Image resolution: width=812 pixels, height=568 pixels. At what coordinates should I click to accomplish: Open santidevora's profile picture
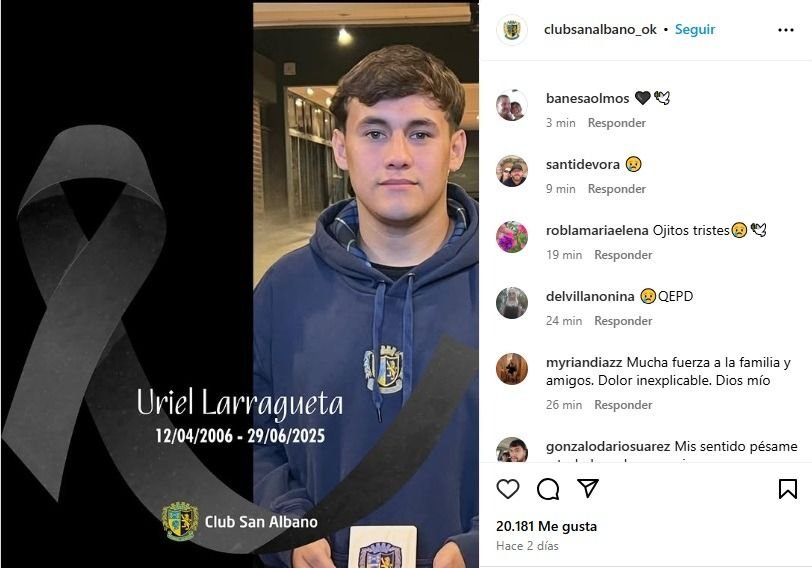512,171
